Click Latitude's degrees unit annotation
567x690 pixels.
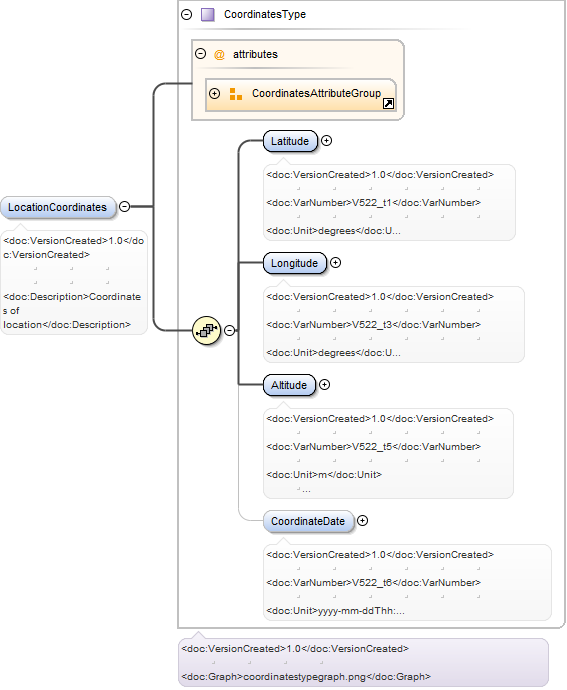[x=333, y=231]
